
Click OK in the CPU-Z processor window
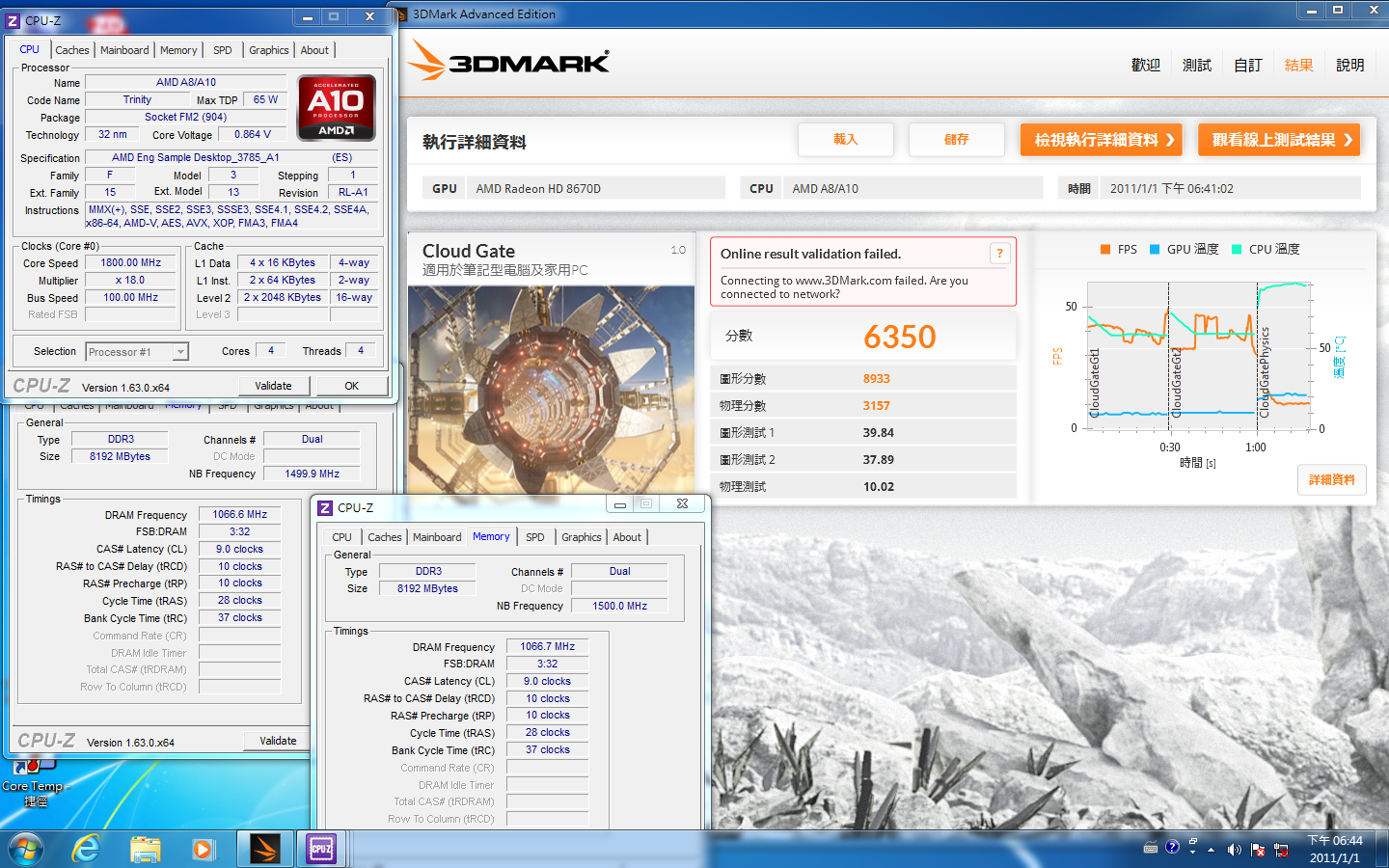tap(352, 386)
